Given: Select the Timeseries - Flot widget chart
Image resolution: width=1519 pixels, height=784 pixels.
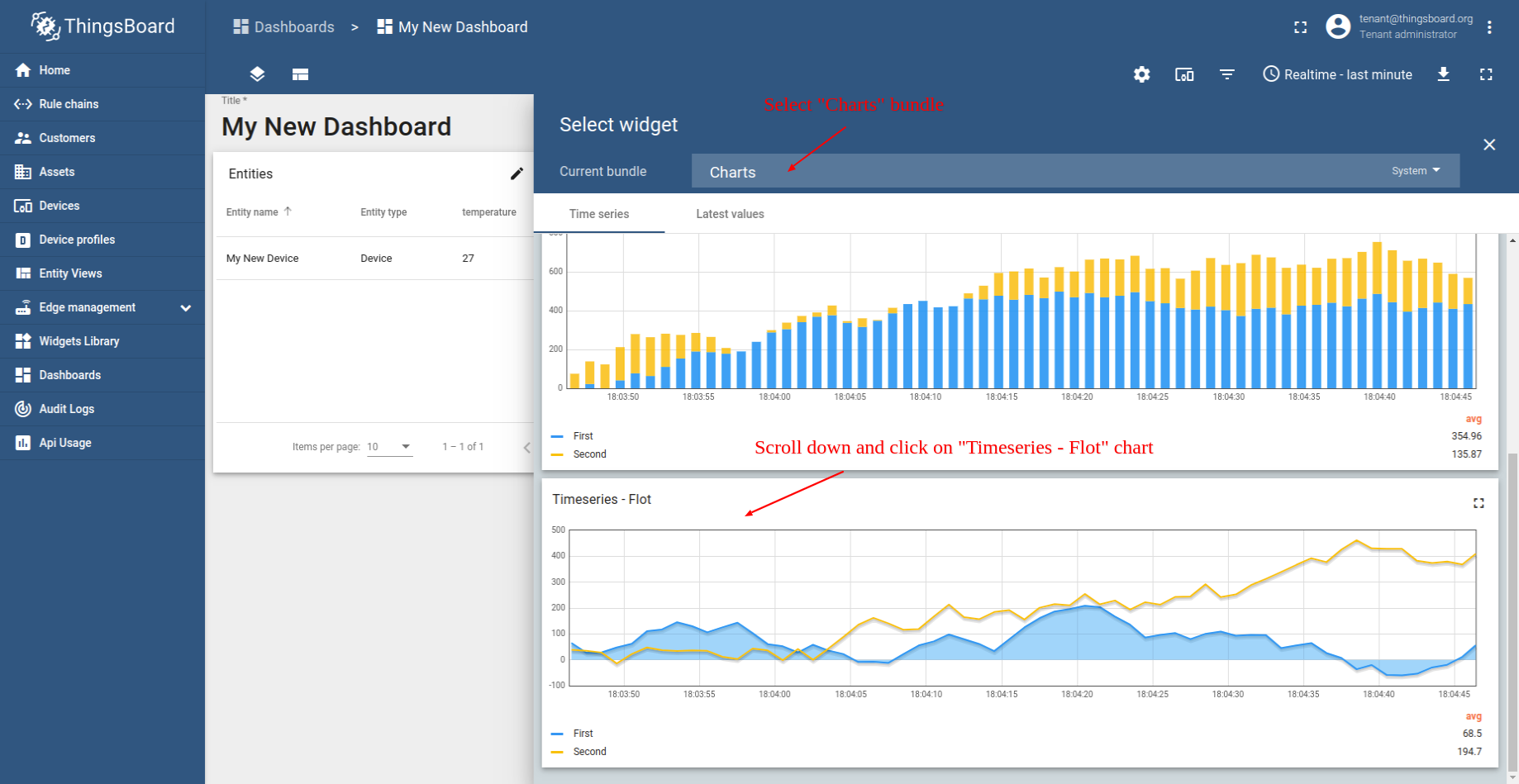Looking at the screenshot, I should tap(1020, 624).
